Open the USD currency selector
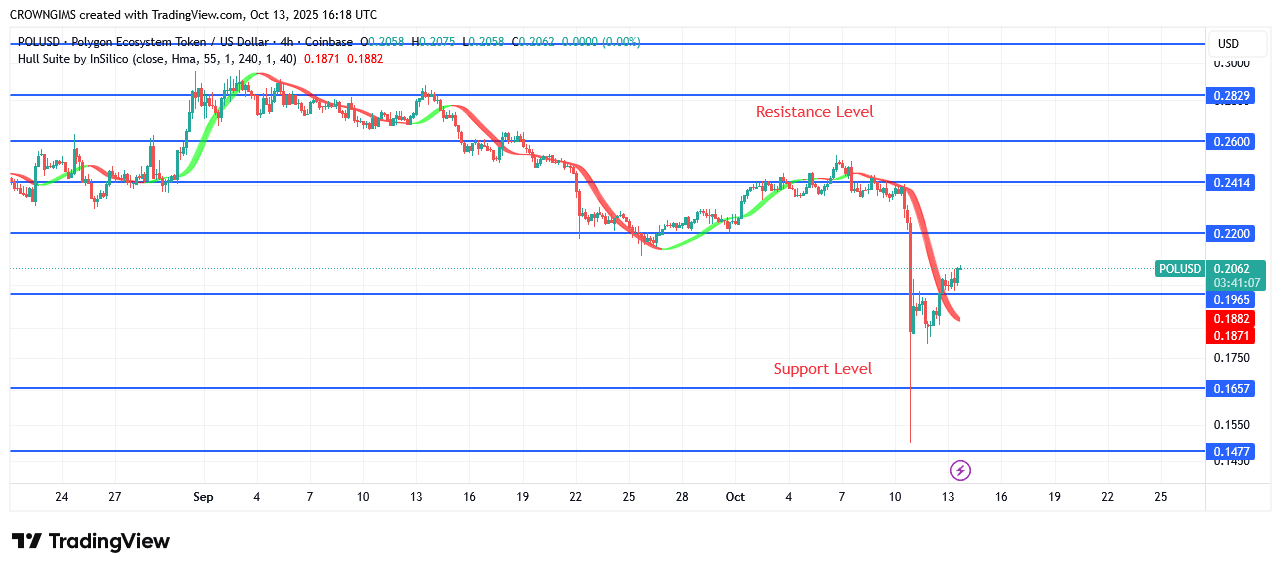The width and height of the screenshot is (1281, 571). point(1227,44)
